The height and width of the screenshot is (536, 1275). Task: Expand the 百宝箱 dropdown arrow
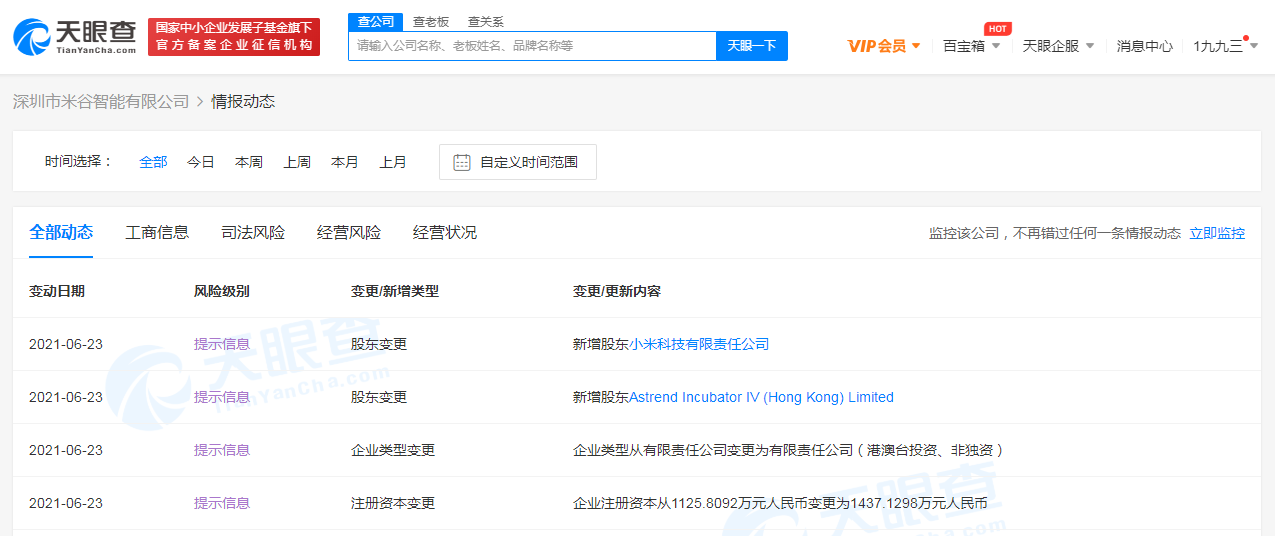point(995,46)
